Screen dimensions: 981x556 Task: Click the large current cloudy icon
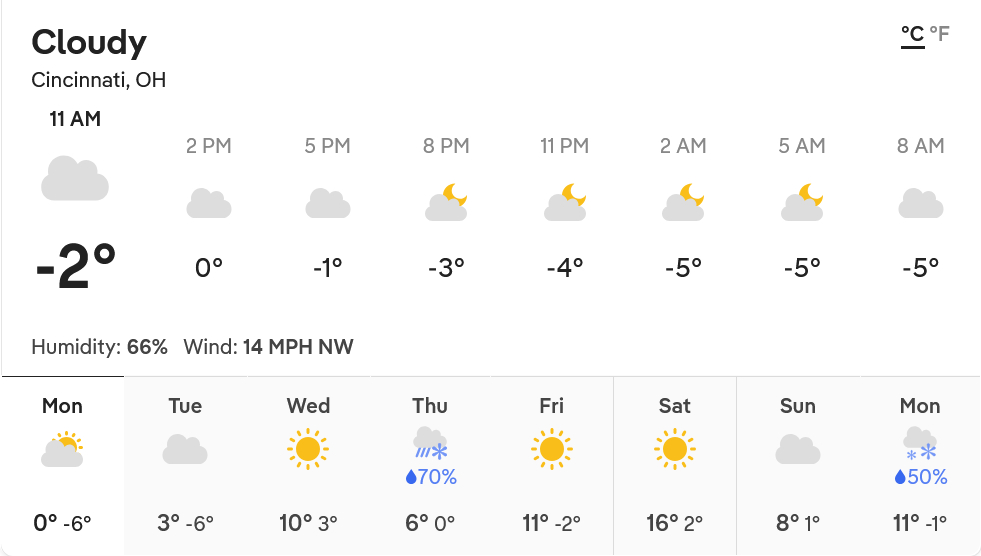point(75,178)
